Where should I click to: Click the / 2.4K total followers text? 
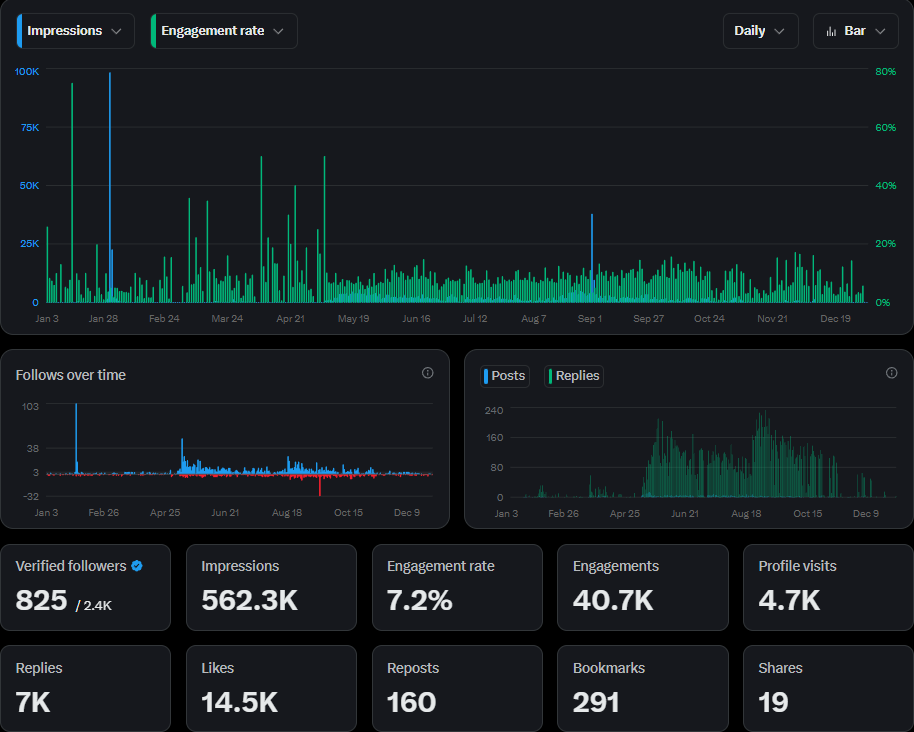93,606
